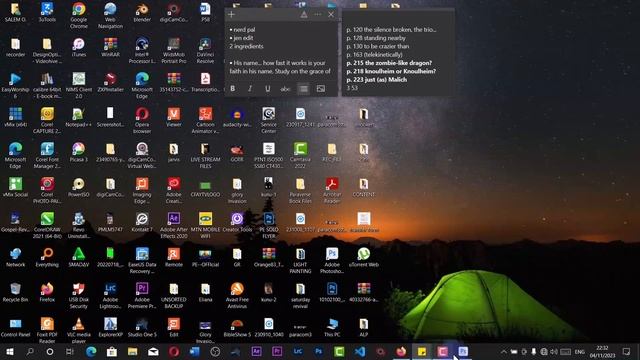Add an image to the sticky note
640x360 pixels.
coord(321,89)
